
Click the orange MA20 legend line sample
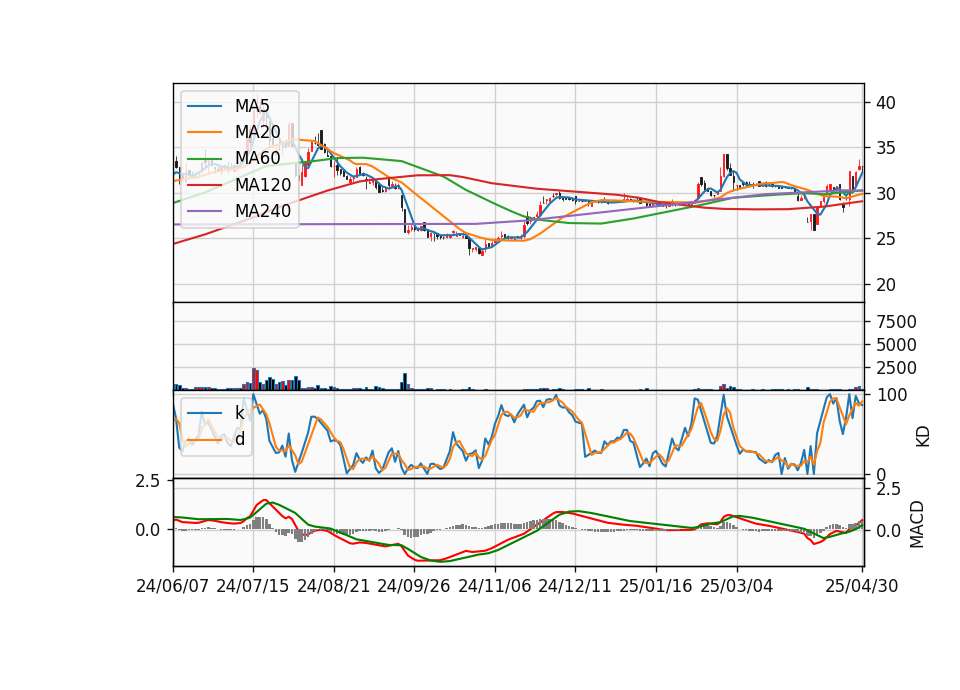[204, 132]
